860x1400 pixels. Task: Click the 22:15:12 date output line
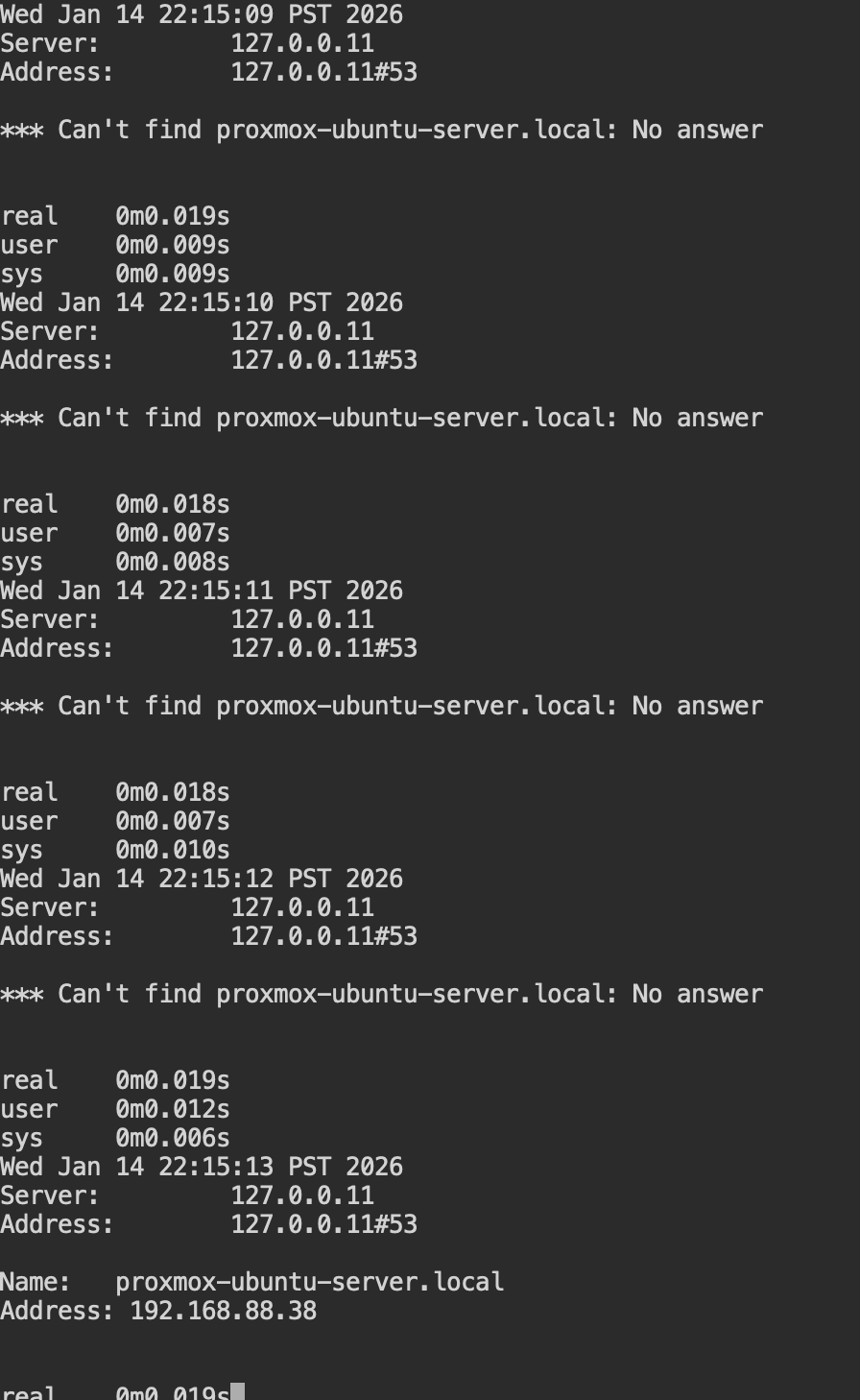[x=202, y=879]
